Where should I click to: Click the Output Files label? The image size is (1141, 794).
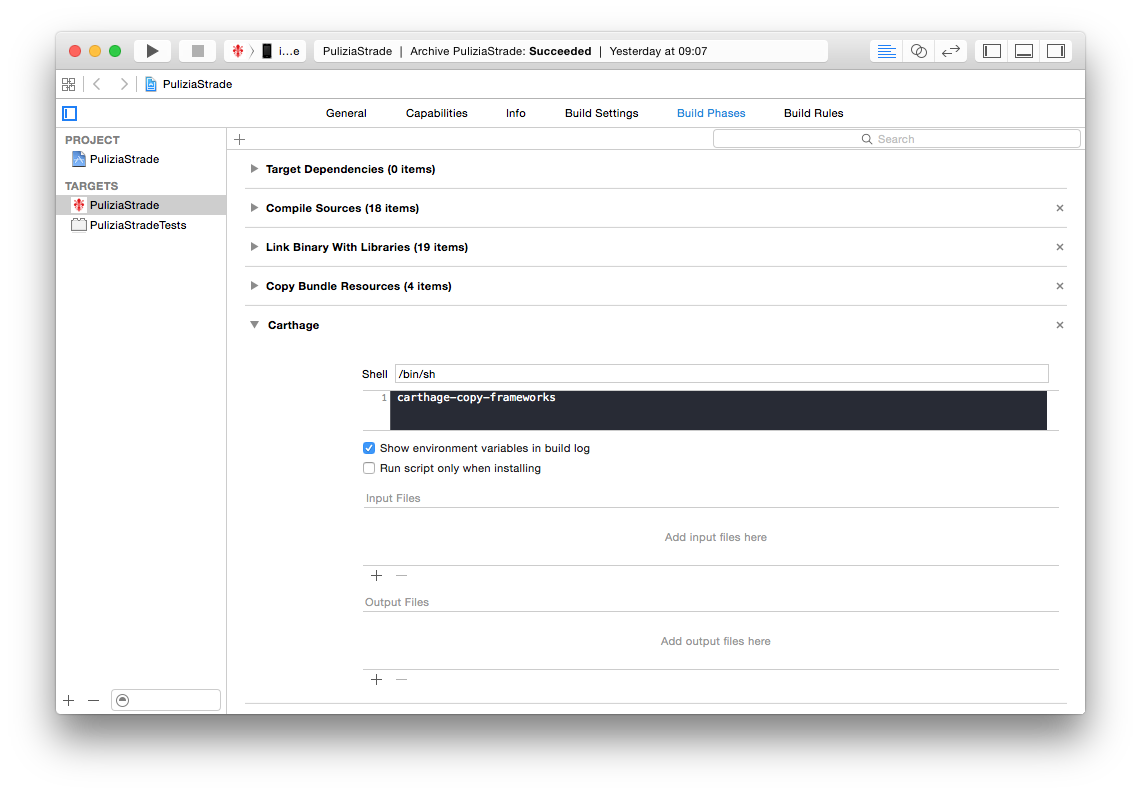(x=397, y=603)
